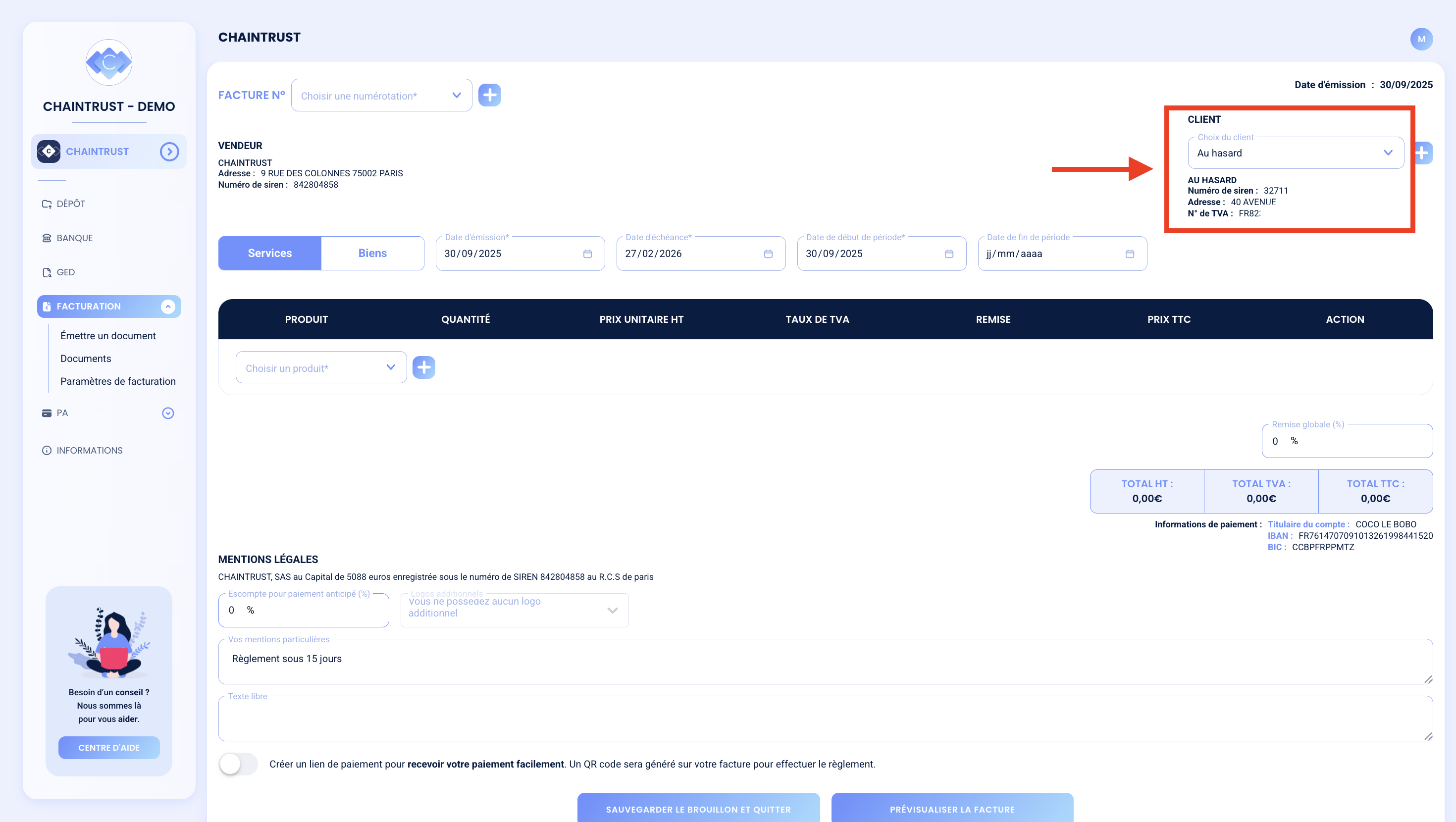The image size is (1456, 822).
Task: Open calendar for Date d'émission field
Action: point(587,254)
